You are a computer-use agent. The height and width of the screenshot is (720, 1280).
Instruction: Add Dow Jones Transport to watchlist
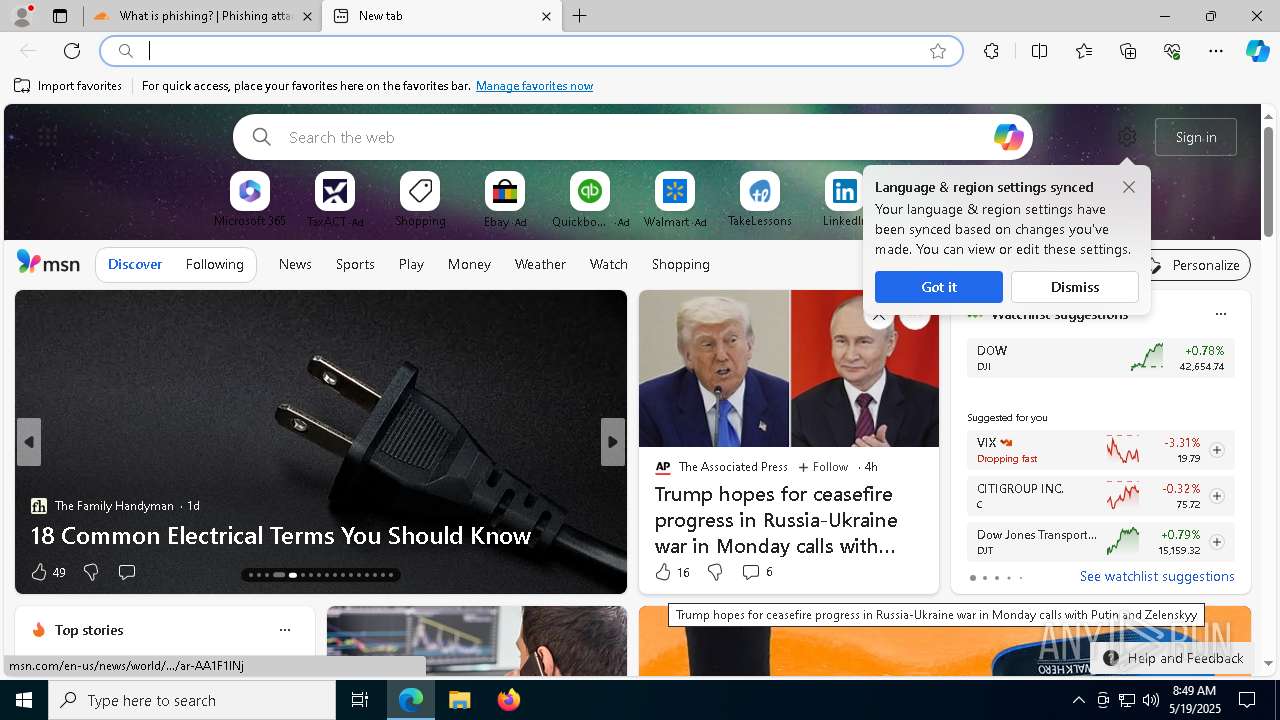pyautogui.click(x=1216, y=542)
